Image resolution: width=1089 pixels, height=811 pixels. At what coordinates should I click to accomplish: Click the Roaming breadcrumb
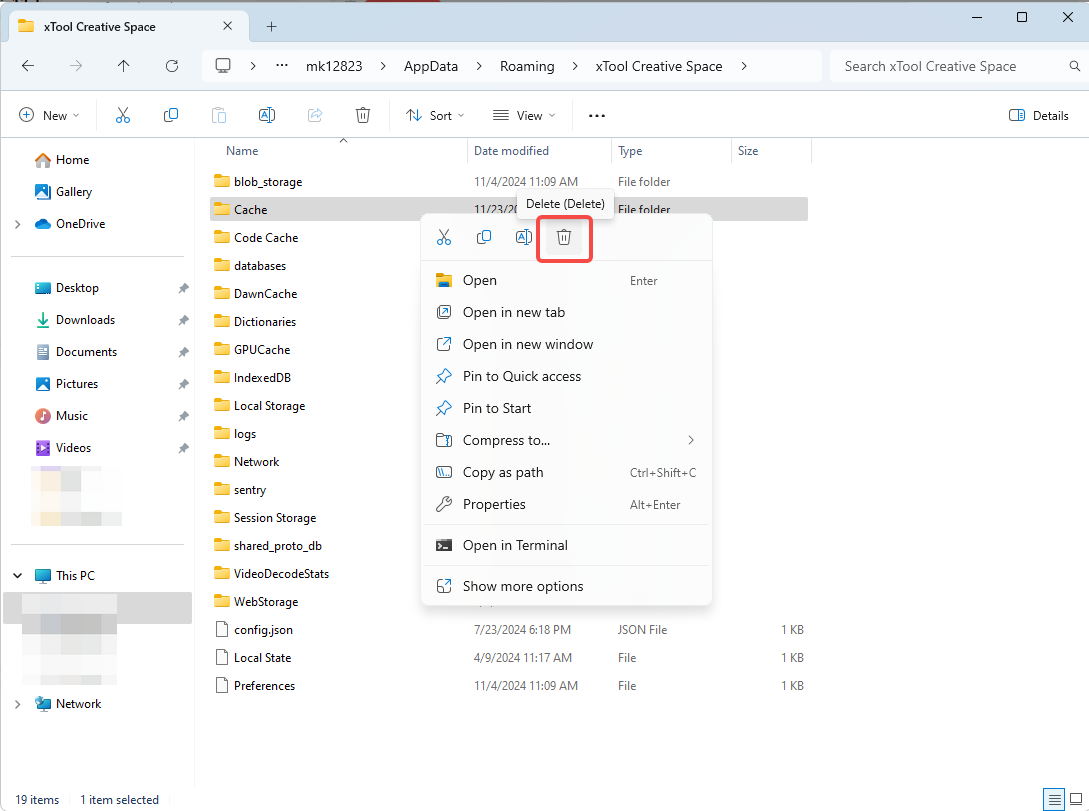tap(527, 66)
